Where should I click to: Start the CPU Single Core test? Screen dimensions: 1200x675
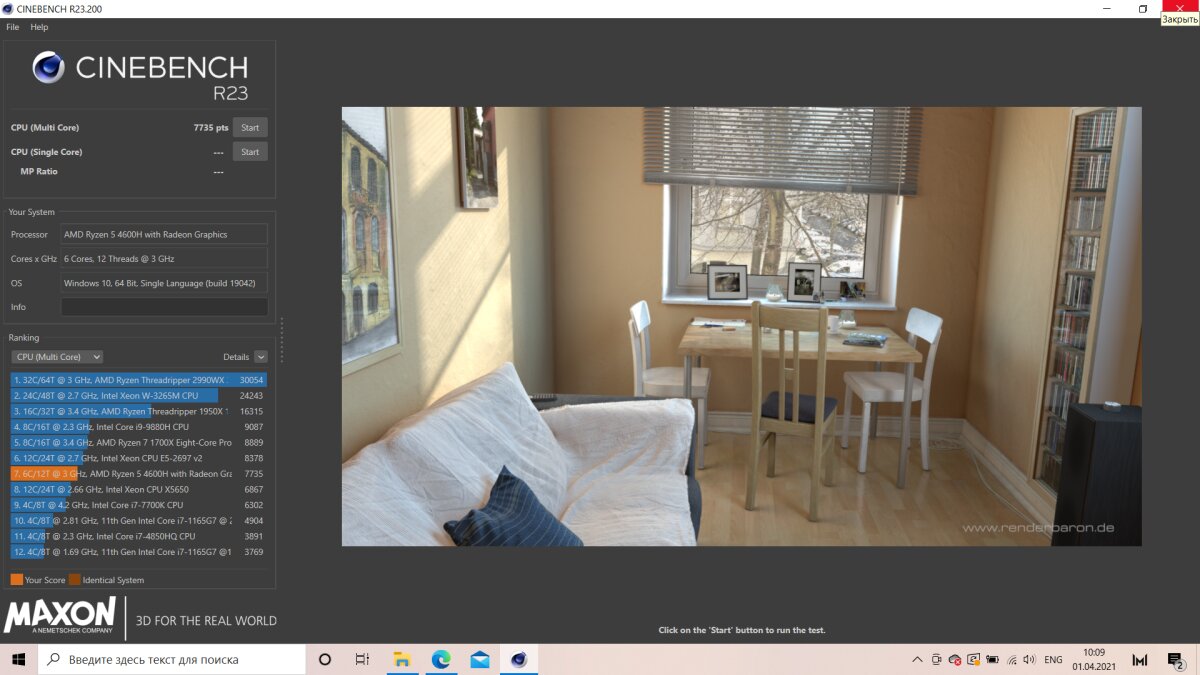[250, 152]
